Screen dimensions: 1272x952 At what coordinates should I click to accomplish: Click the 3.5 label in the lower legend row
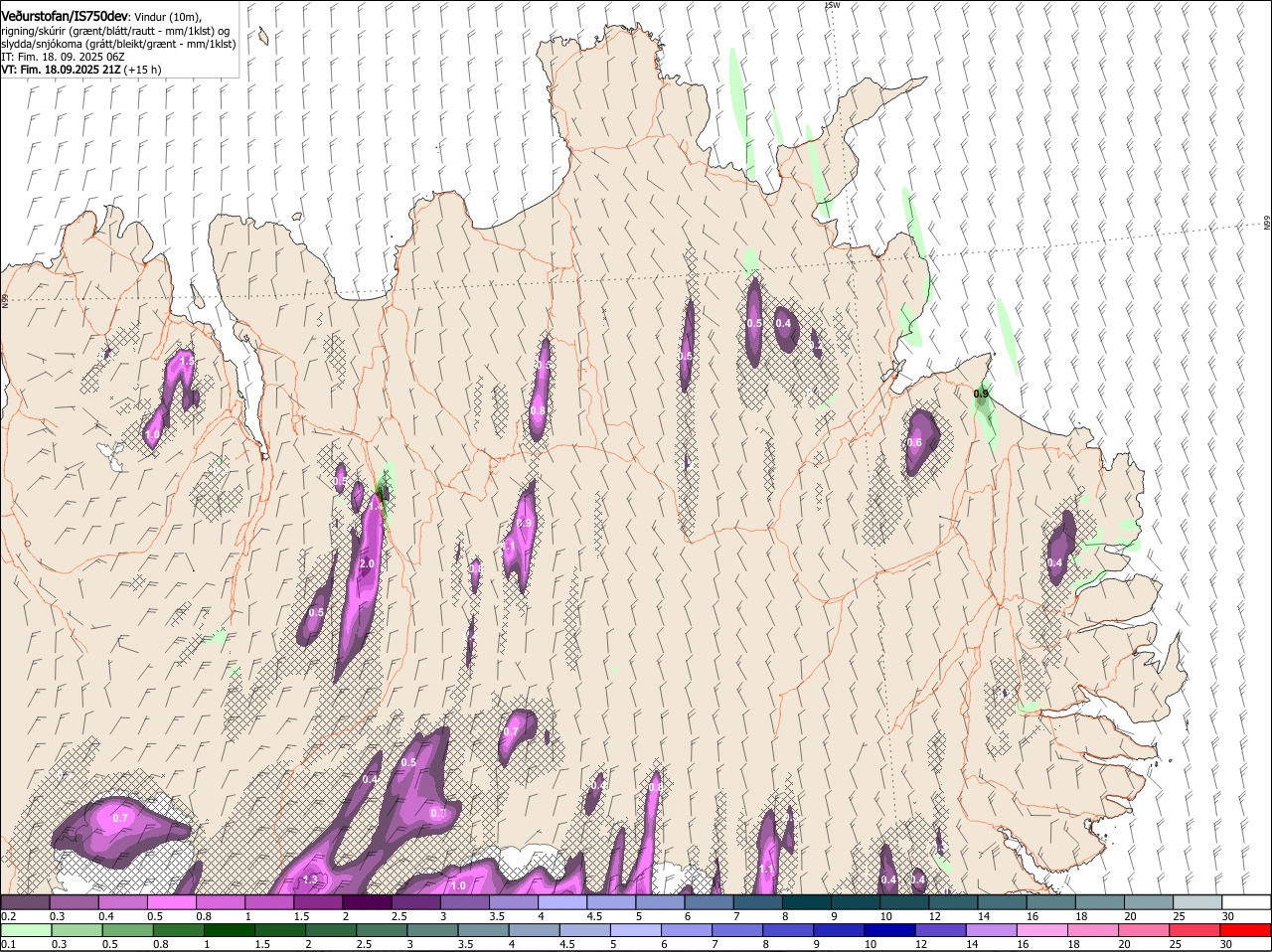(x=465, y=945)
